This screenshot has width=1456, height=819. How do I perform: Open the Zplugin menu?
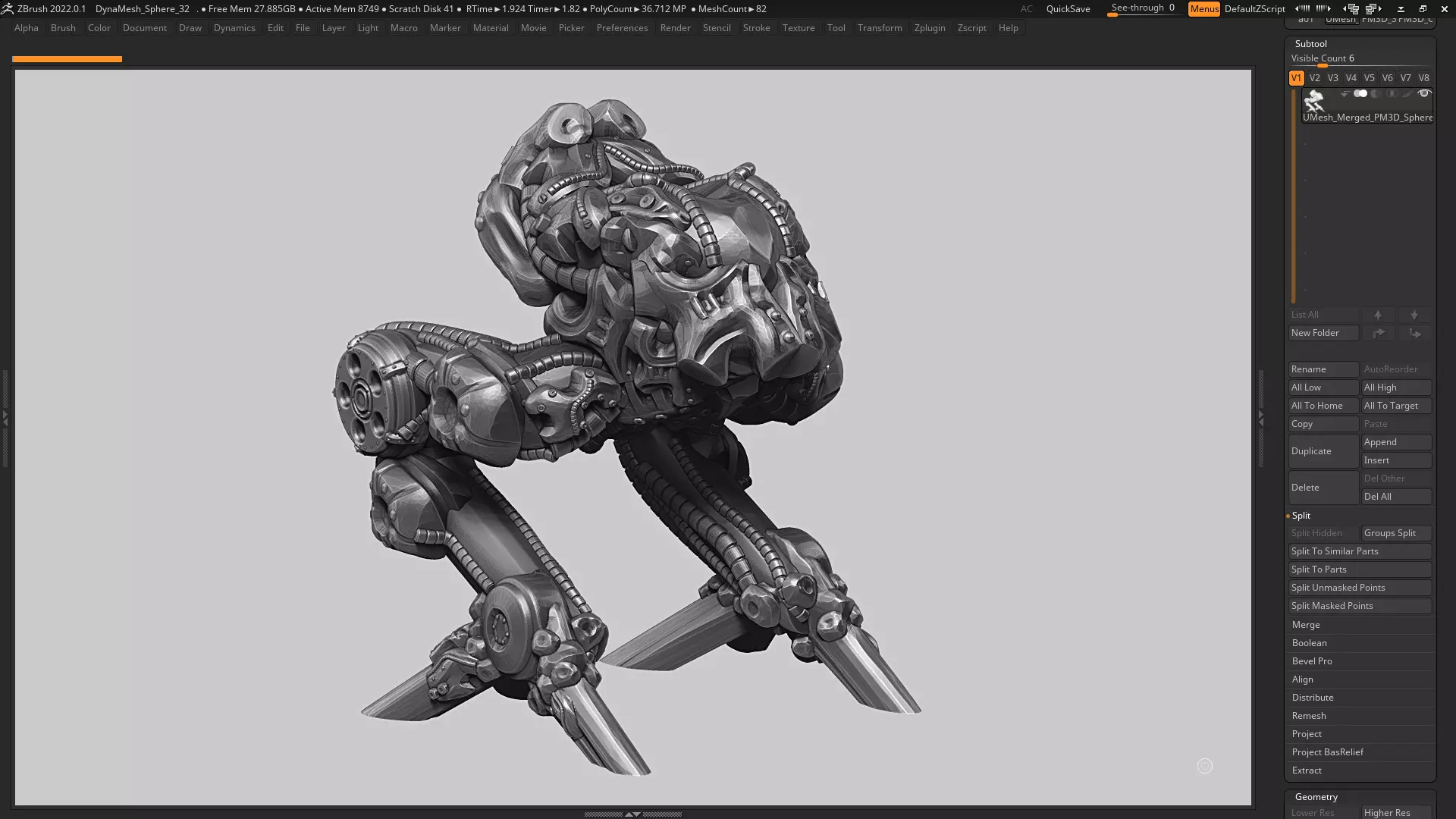pyautogui.click(x=929, y=28)
